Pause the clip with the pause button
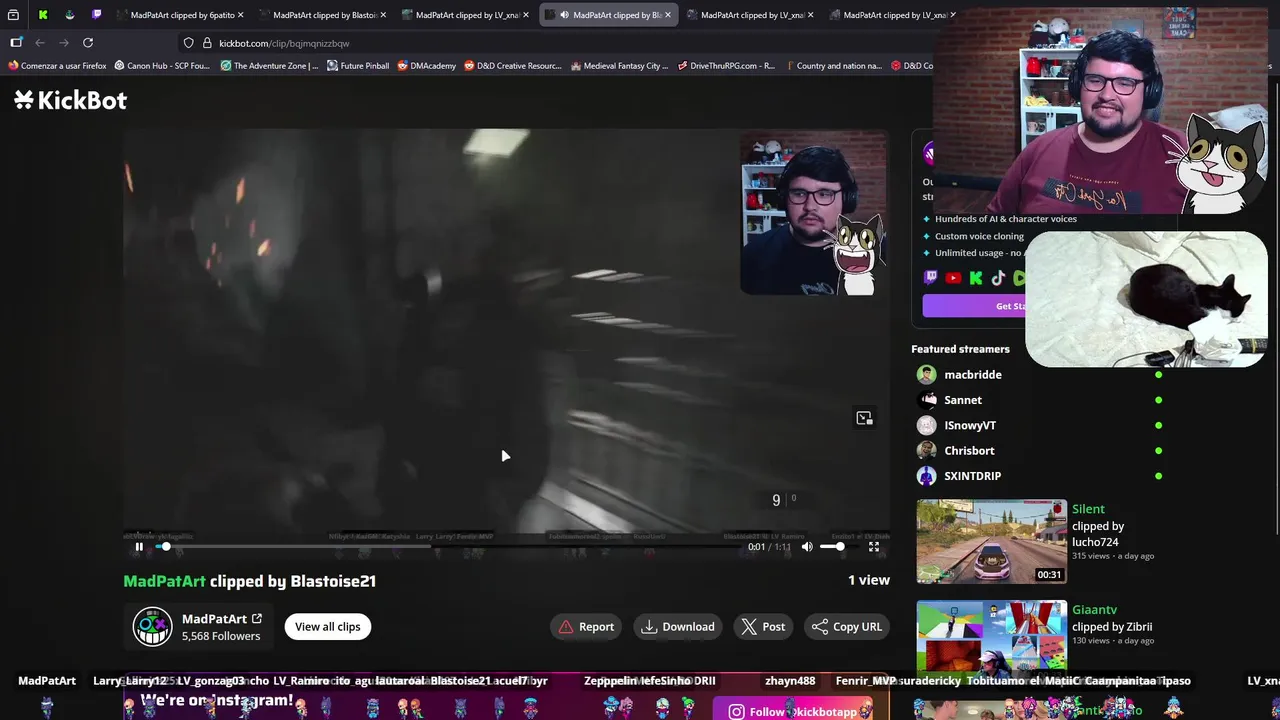Viewport: 1280px width, 720px height. 139,546
